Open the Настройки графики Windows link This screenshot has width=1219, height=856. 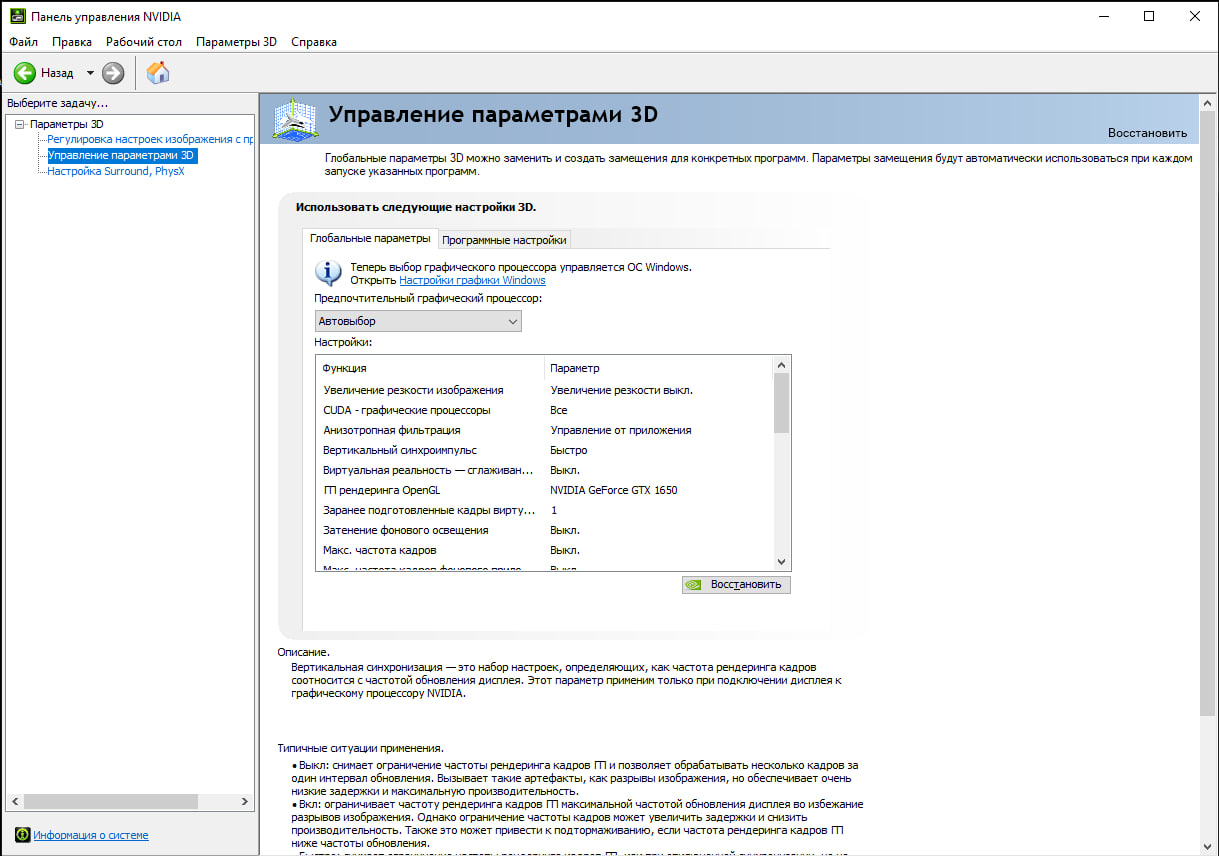472,280
